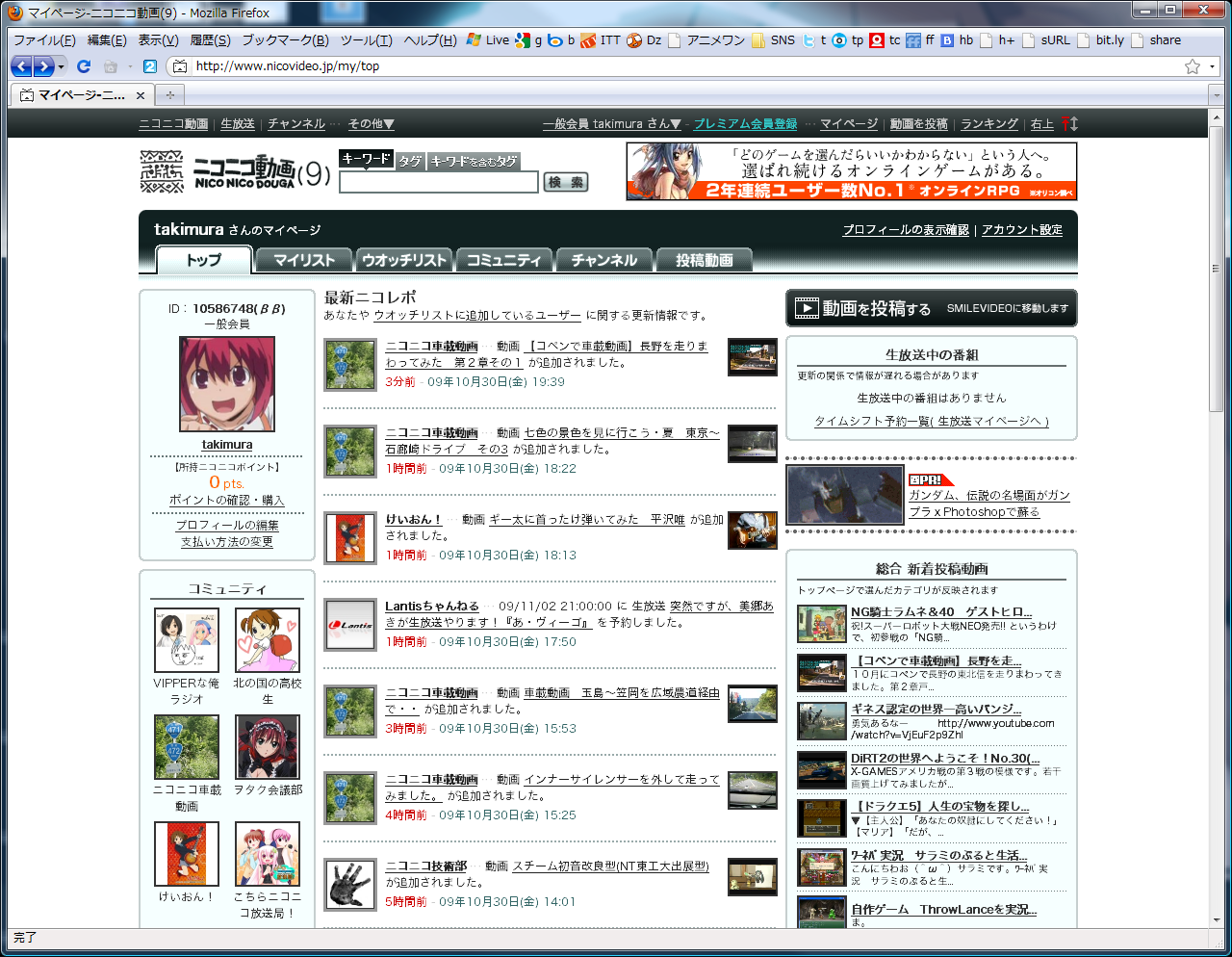Viewport: 1232px width, 957px height.
Task: Click the browser Forward arrow button
Action: click(43, 66)
